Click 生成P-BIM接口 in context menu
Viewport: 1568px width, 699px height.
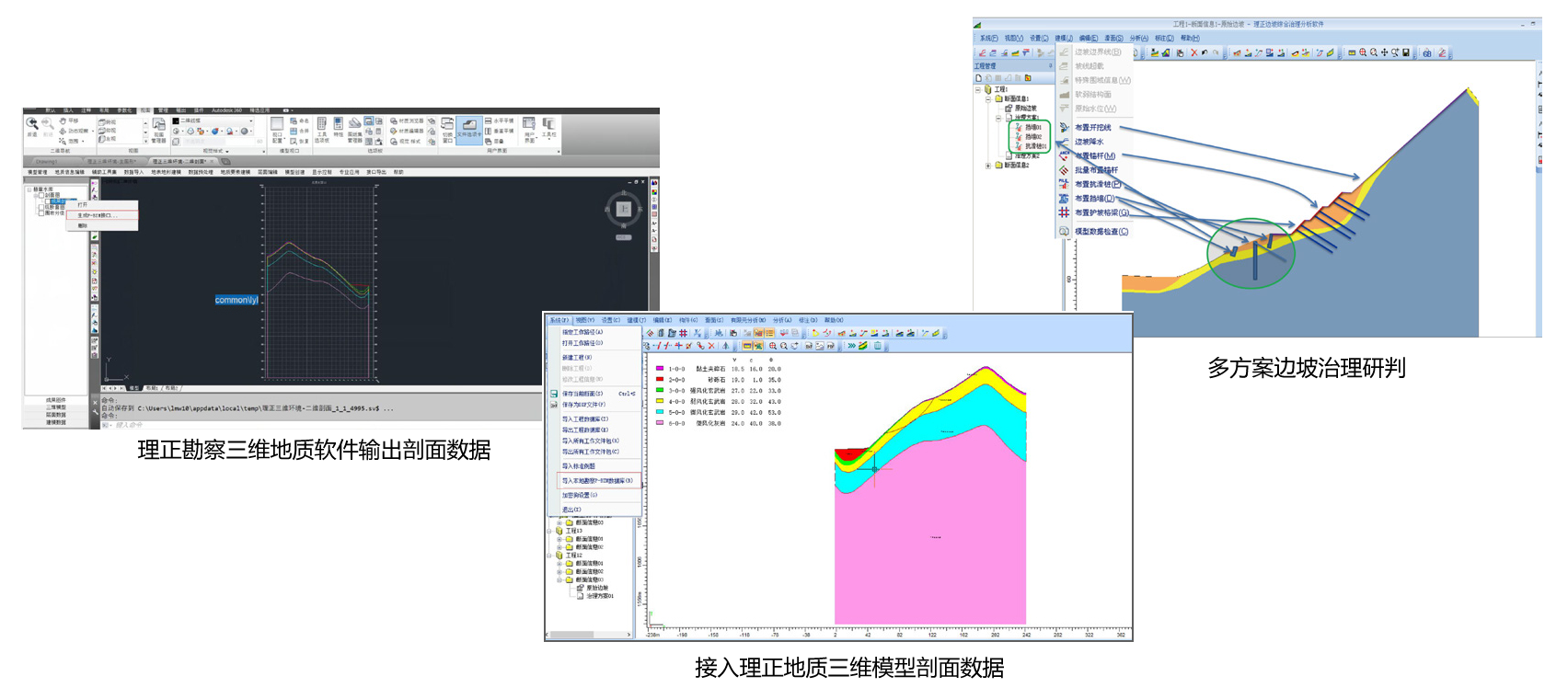[98, 215]
